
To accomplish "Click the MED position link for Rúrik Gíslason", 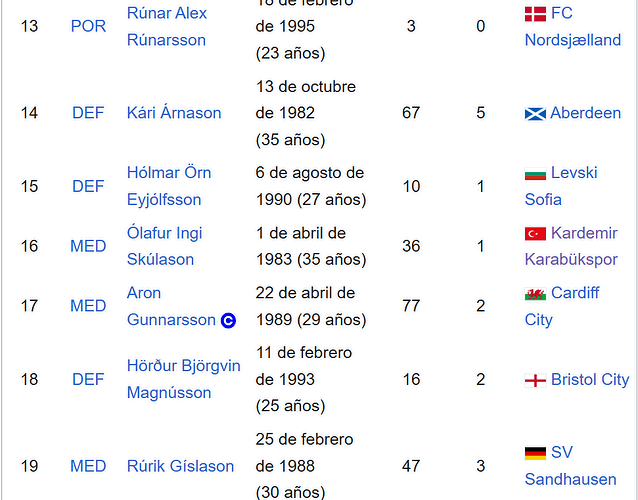I will [88, 466].
